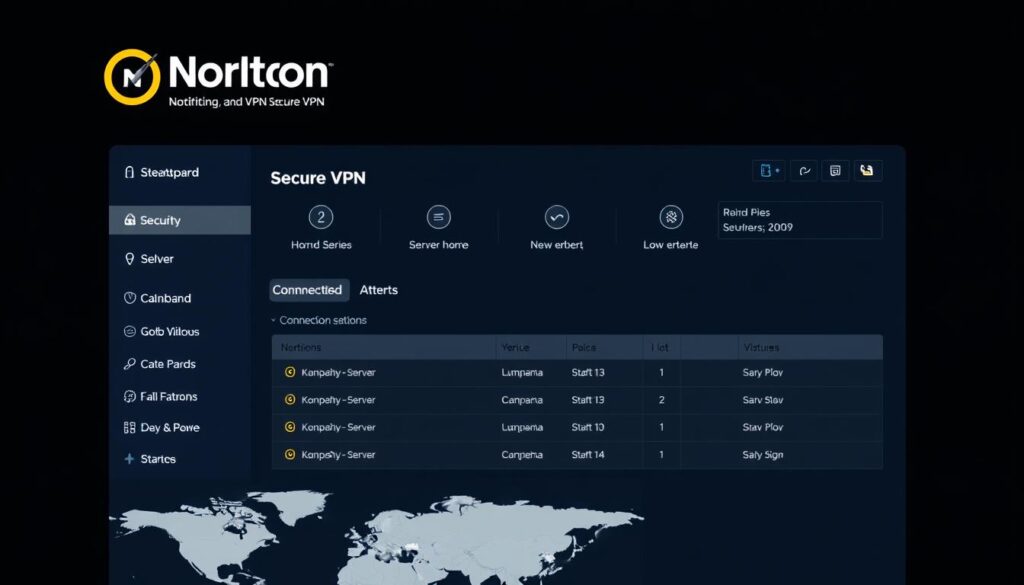The image size is (1024, 585).
Task: Select Konpahy-Server in the Sary Plov row
Action: [x=338, y=372]
